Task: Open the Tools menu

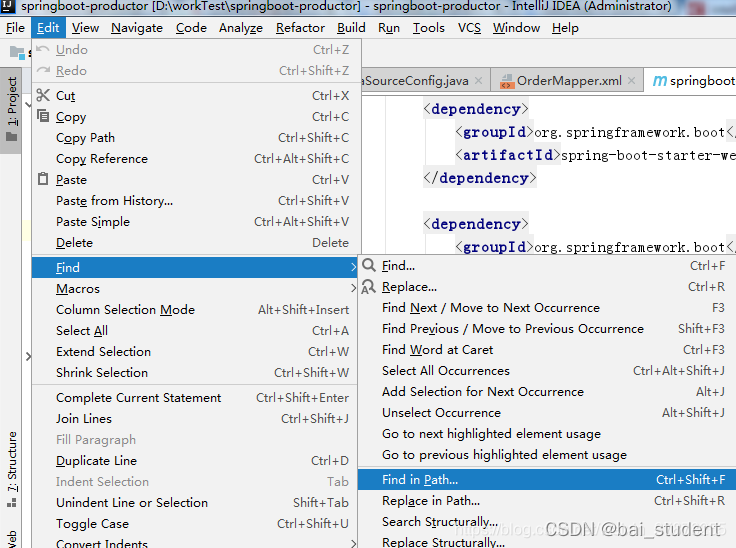Action: pos(429,28)
